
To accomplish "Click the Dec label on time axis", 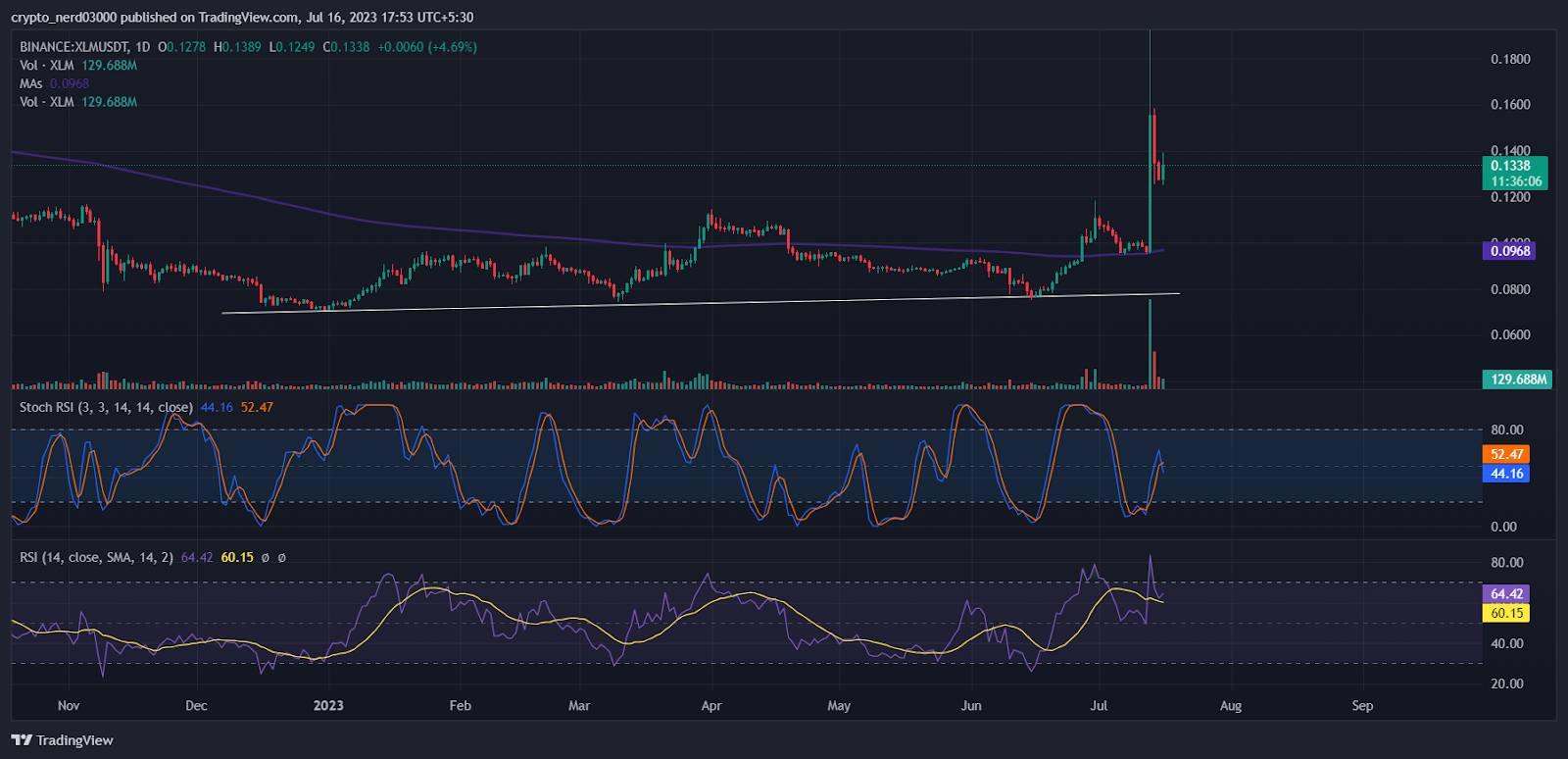I will 196,706.
